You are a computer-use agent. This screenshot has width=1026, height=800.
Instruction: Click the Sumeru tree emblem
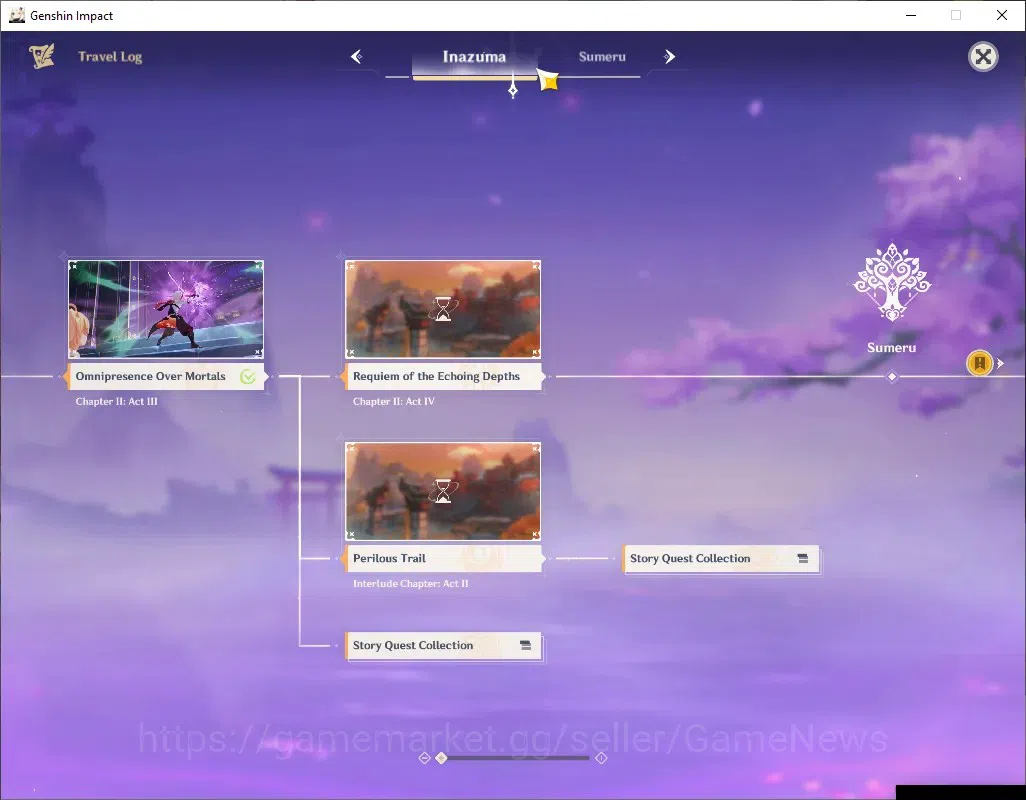892,283
